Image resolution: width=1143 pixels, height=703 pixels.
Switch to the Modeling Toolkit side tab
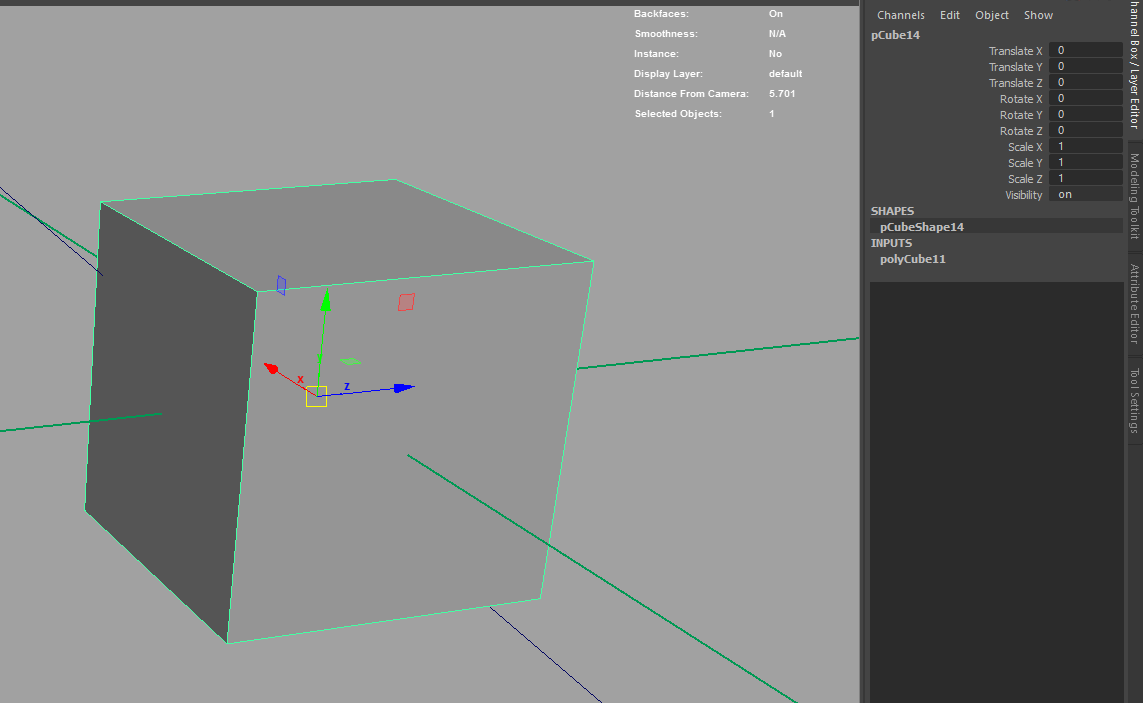(x=1134, y=195)
